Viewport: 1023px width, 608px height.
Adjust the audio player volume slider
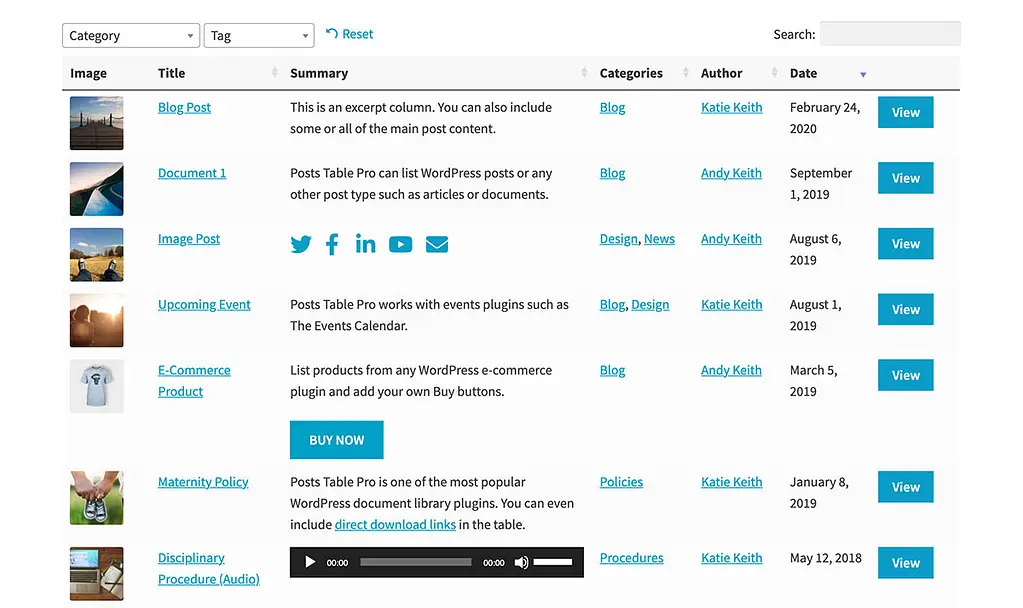point(553,562)
